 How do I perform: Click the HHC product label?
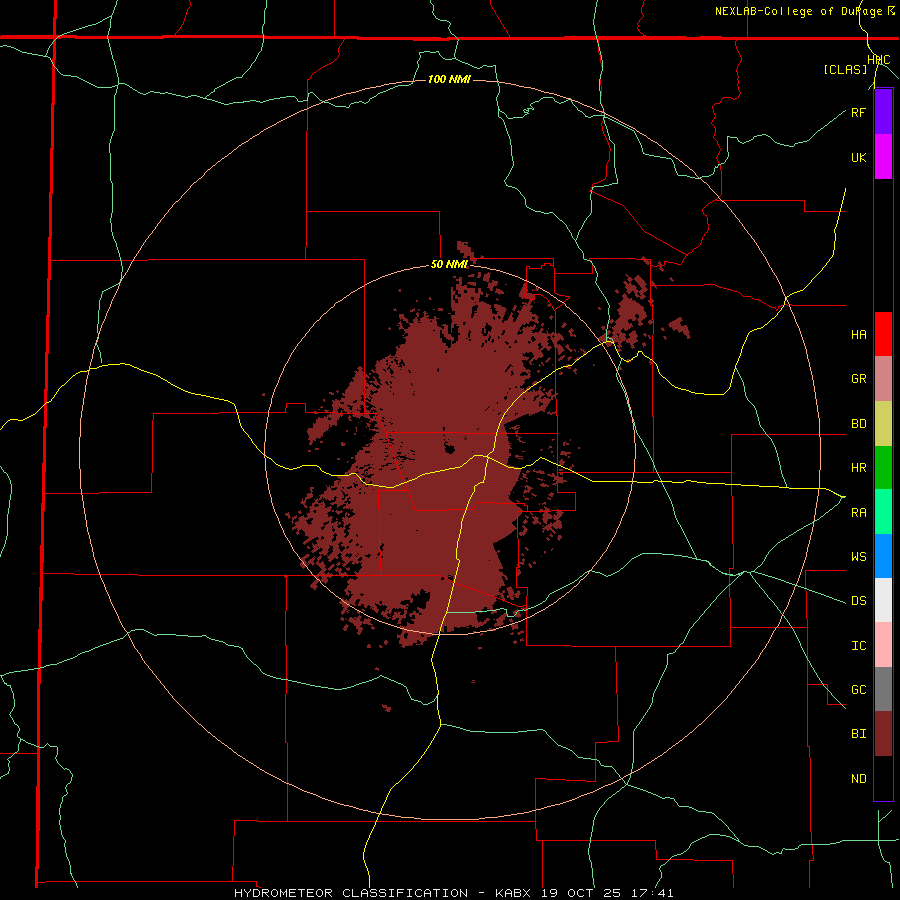(x=878, y=60)
